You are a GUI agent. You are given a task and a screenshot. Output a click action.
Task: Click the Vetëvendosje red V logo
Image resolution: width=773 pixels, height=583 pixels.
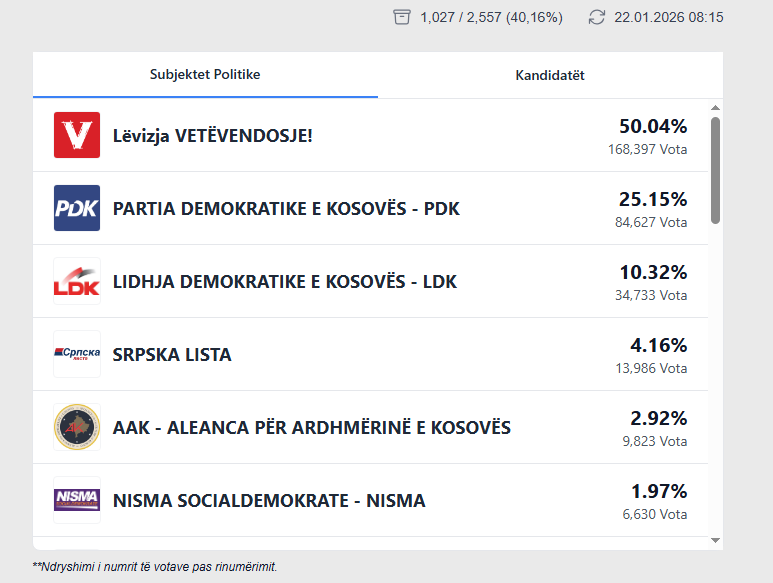click(77, 135)
